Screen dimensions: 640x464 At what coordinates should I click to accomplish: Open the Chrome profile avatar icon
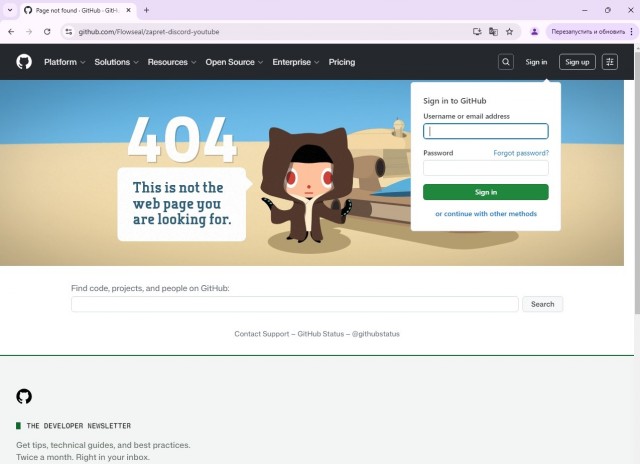[534, 32]
